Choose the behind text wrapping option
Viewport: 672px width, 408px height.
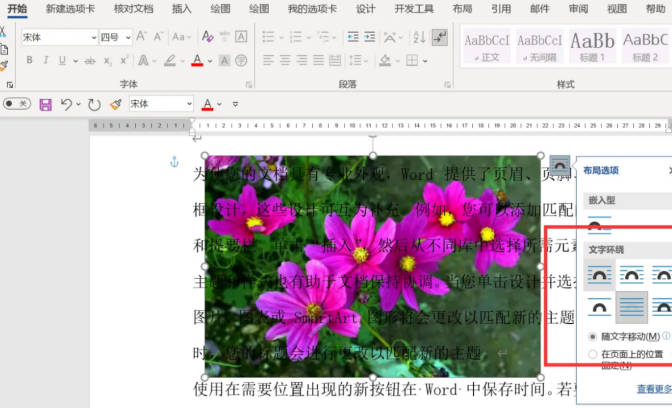coord(631,307)
